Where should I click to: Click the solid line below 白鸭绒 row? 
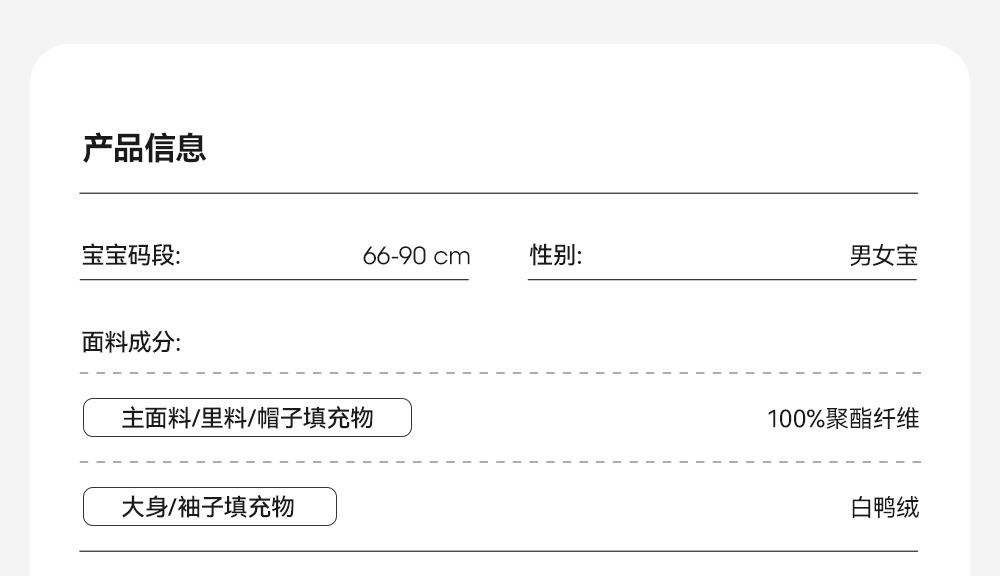[x=498, y=551]
